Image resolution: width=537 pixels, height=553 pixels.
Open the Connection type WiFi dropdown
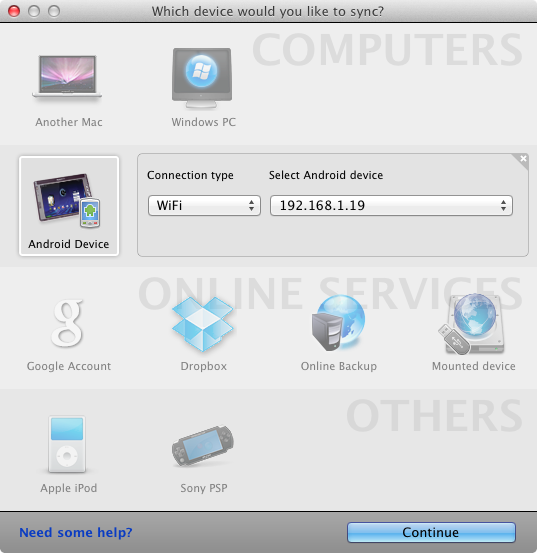point(204,205)
